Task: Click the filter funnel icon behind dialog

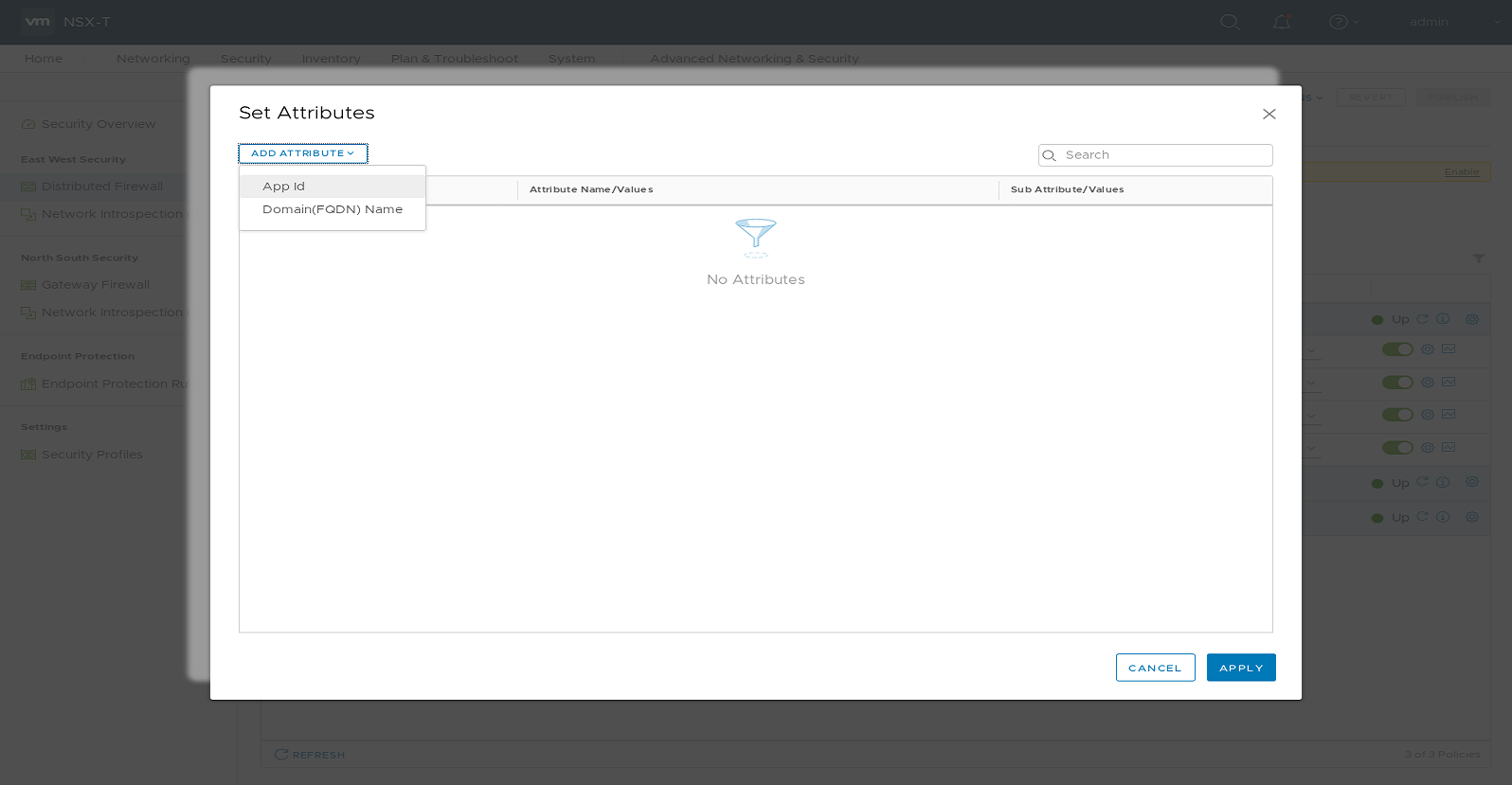Action: (x=1478, y=259)
